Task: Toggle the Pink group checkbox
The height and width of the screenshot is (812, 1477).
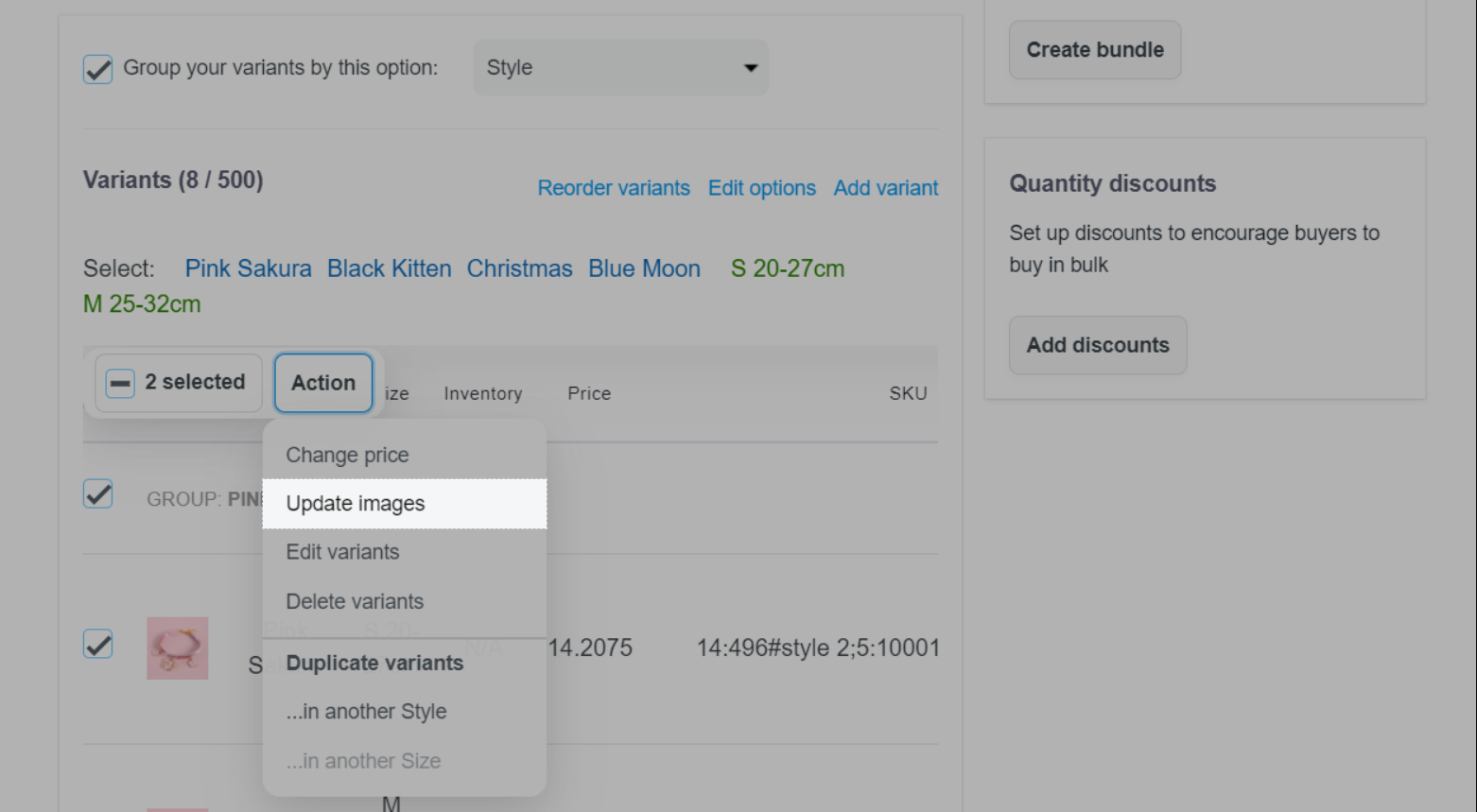Action: [98, 494]
